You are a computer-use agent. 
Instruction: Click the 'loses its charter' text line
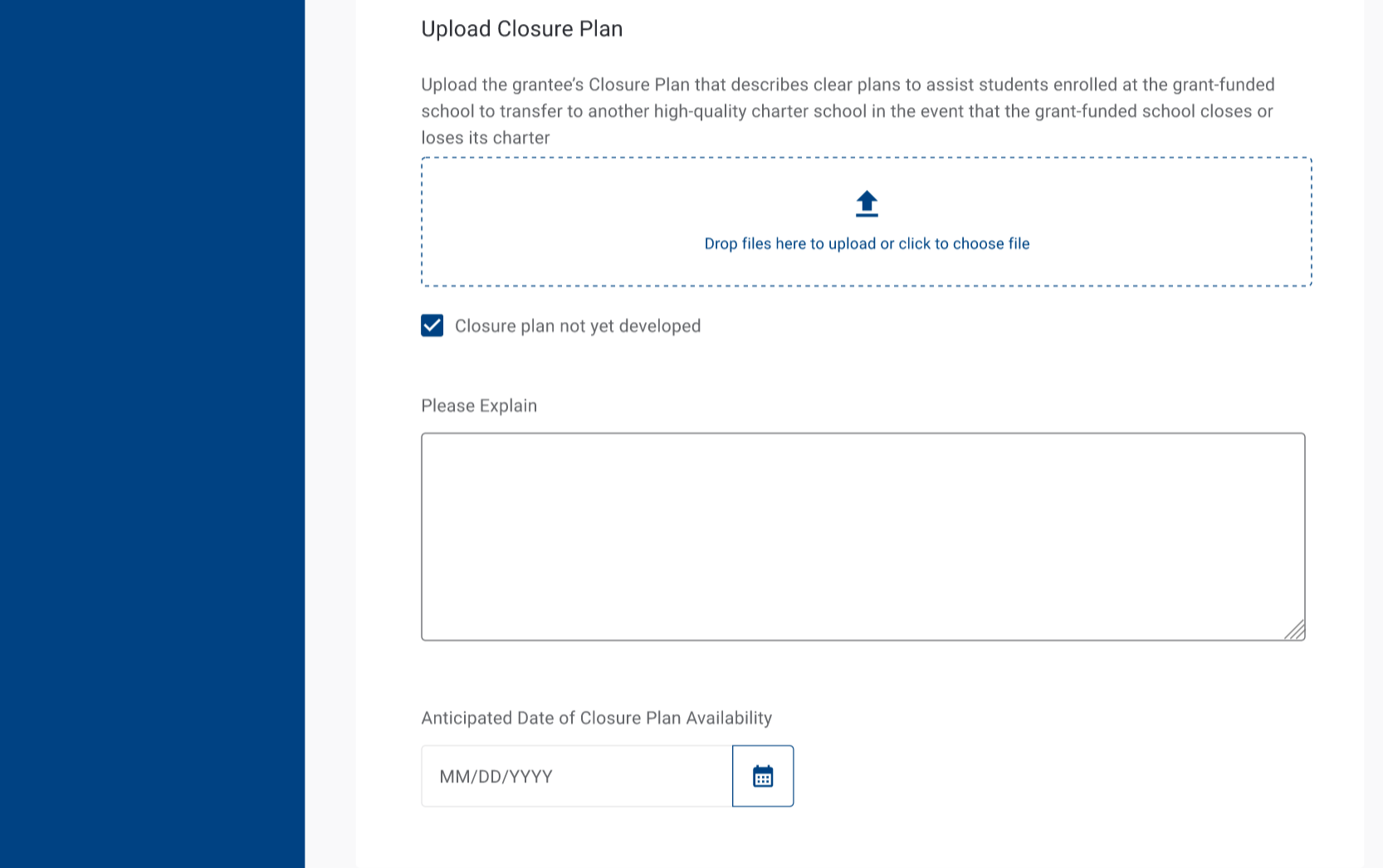coord(486,138)
